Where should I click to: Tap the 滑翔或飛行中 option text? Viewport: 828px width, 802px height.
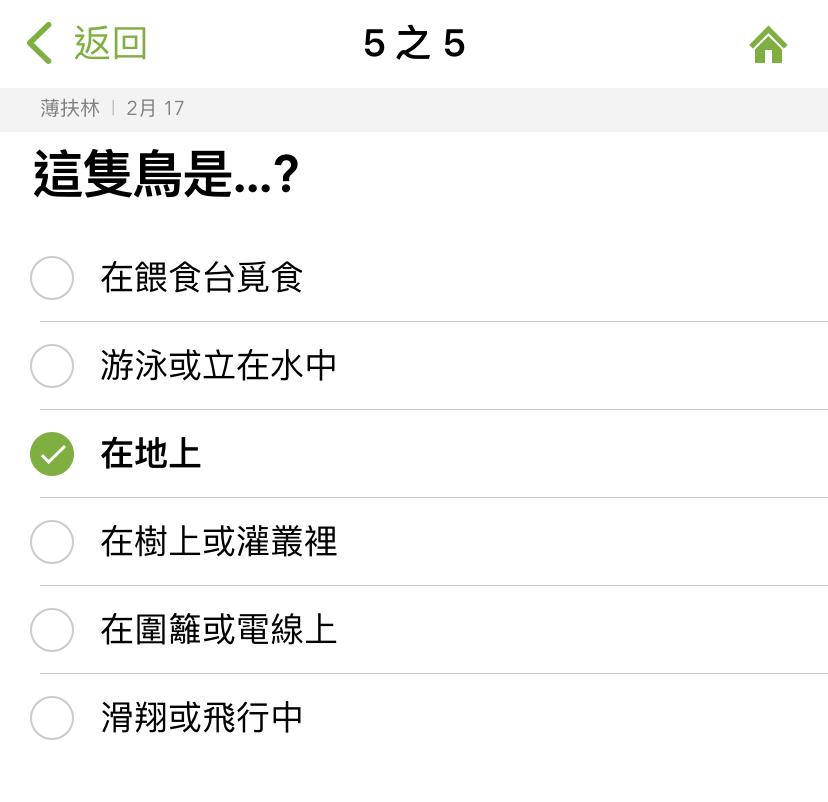(201, 718)
